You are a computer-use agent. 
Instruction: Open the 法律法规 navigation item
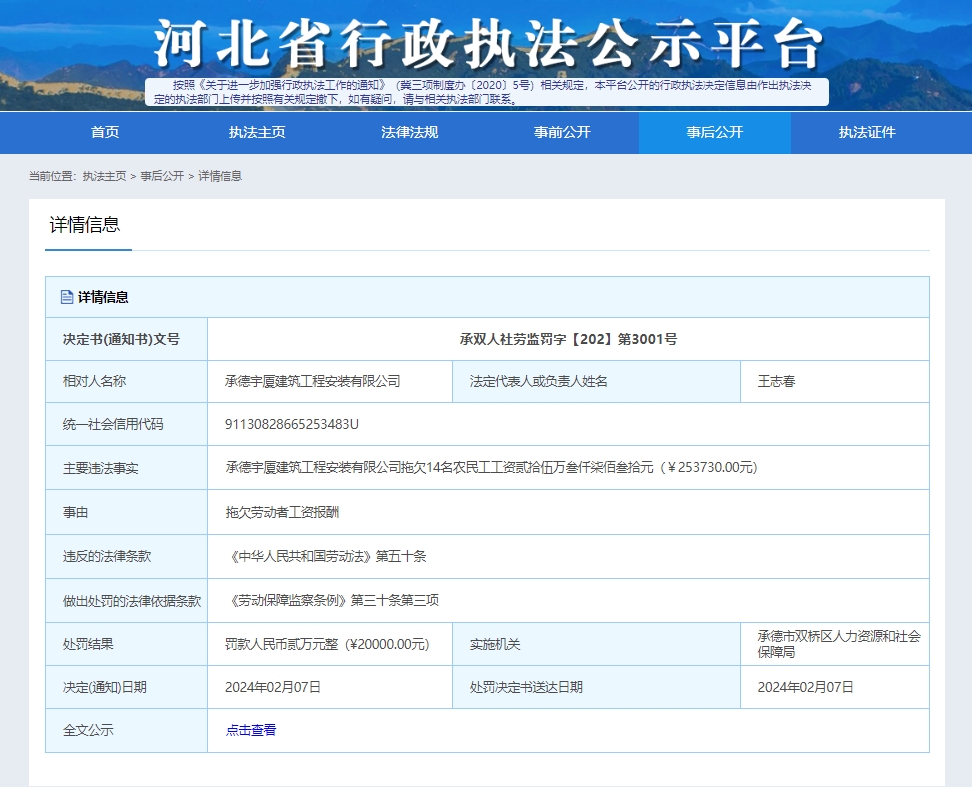point(409,132)
